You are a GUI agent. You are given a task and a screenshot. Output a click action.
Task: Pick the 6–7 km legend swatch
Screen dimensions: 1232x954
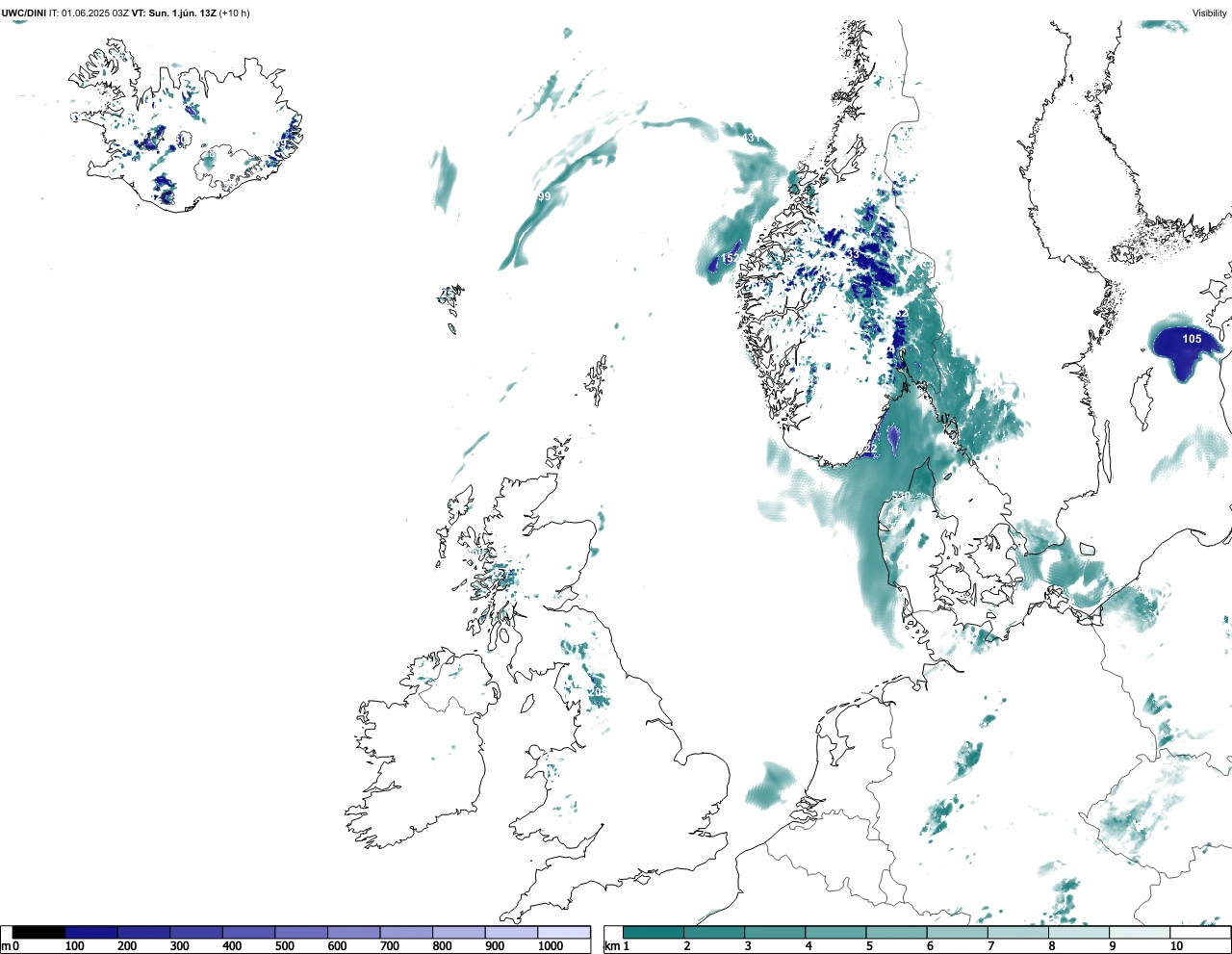[957, 932]
